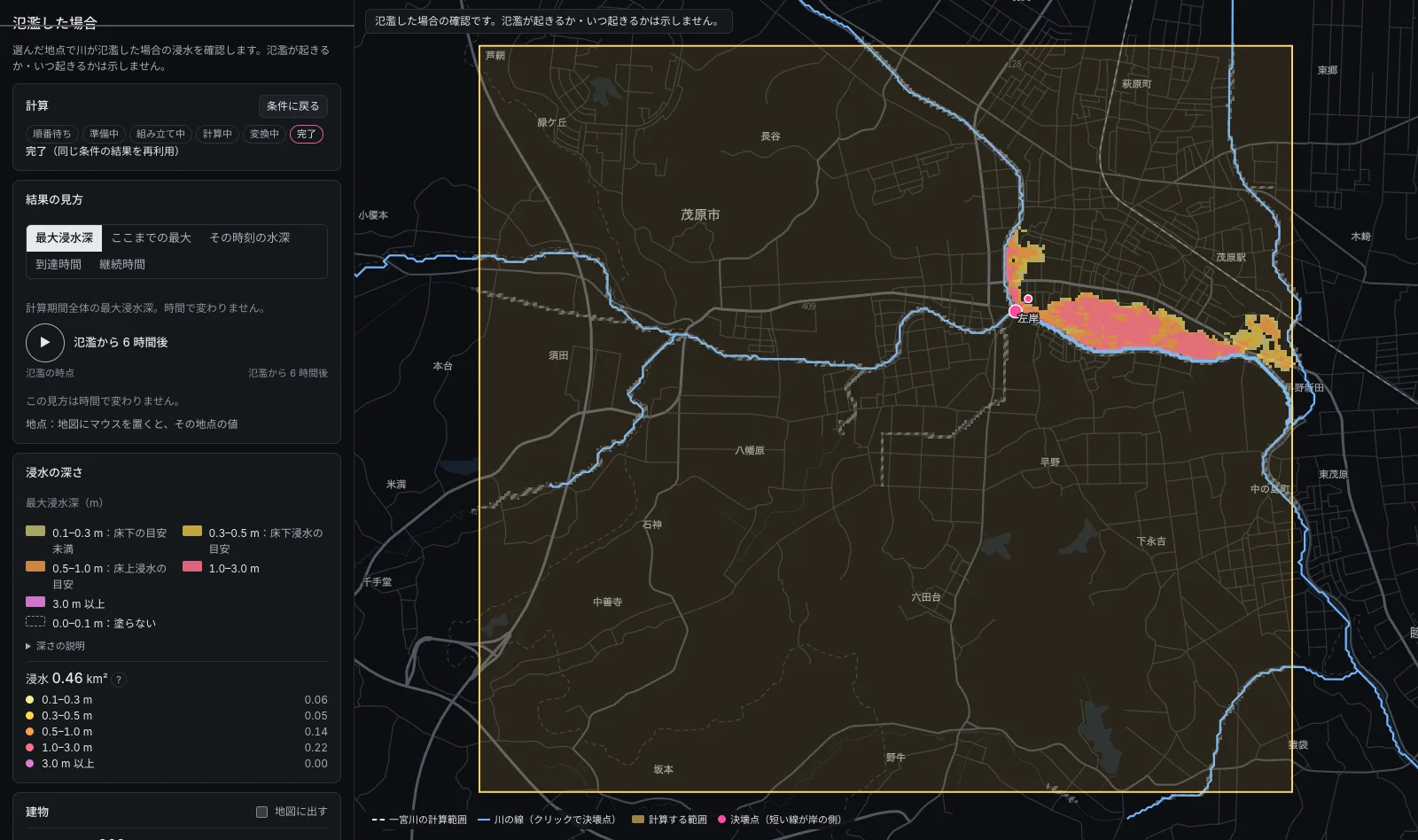Click the 浸水 0.46 km² total text
This screenshot has width=1418, height=840.
[66, 679]
